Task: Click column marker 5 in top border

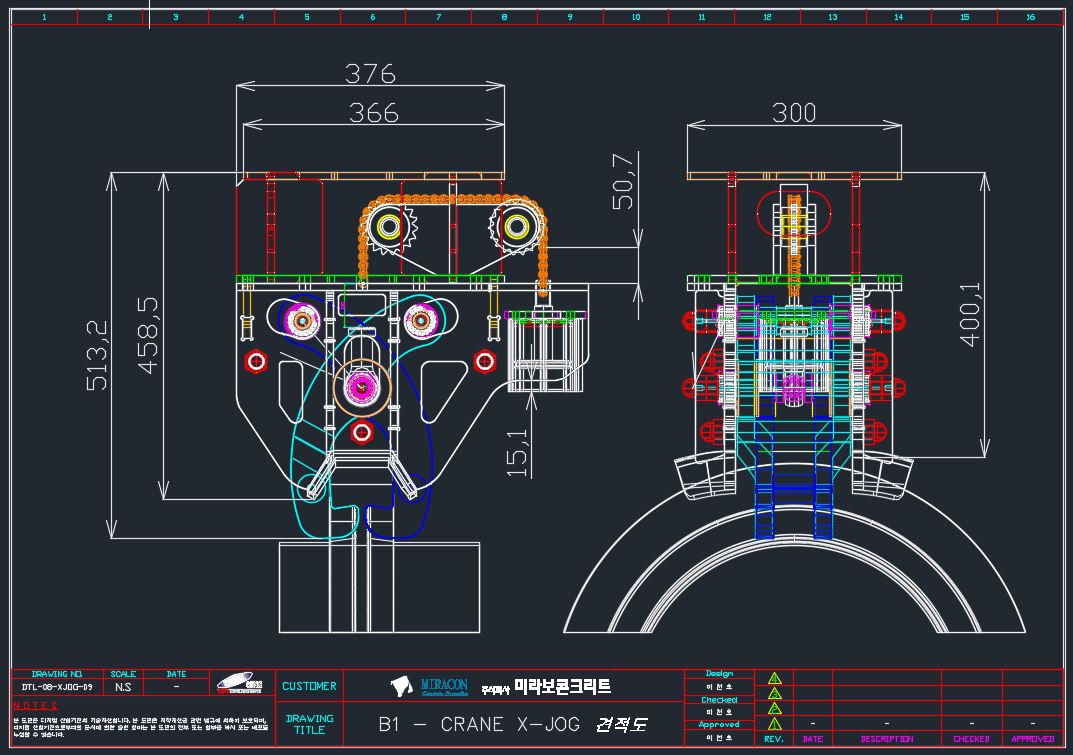Action: 307,17
